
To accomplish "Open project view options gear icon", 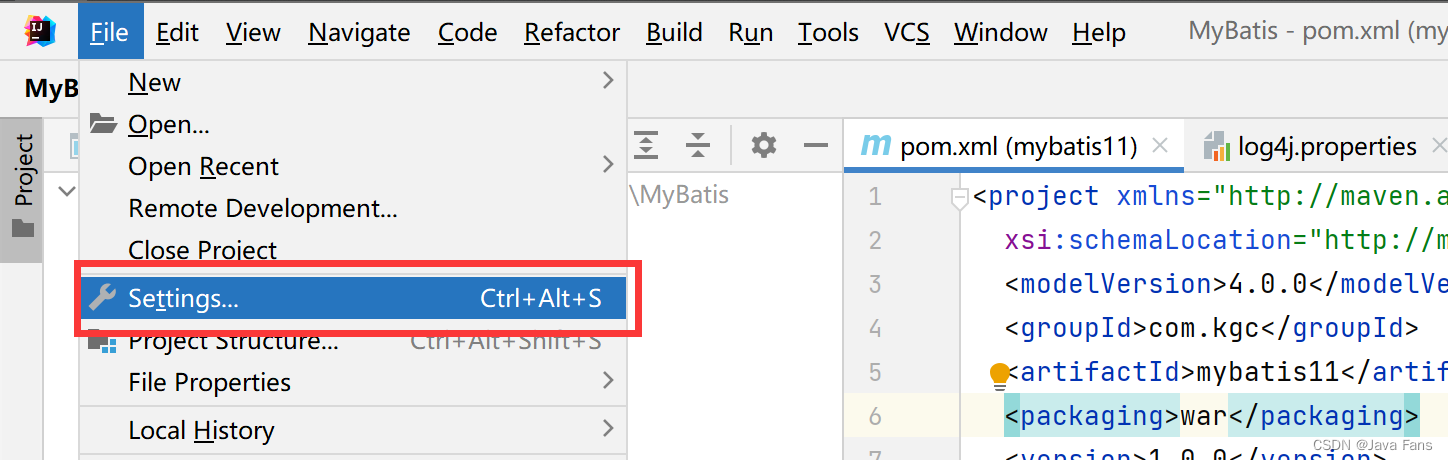I will click(764, 146).
